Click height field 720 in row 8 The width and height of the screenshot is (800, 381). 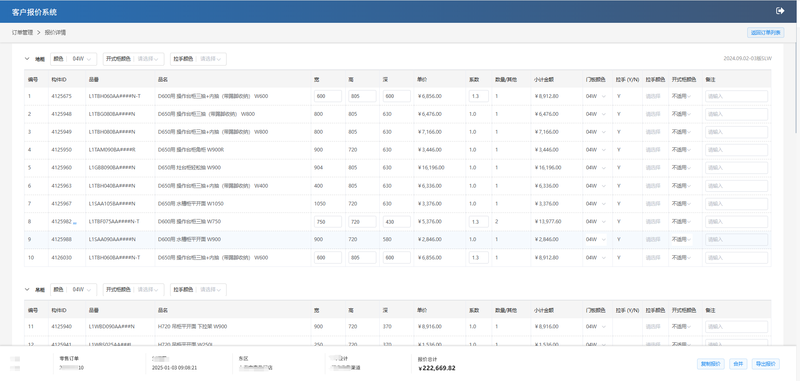[x=362, y=221]
